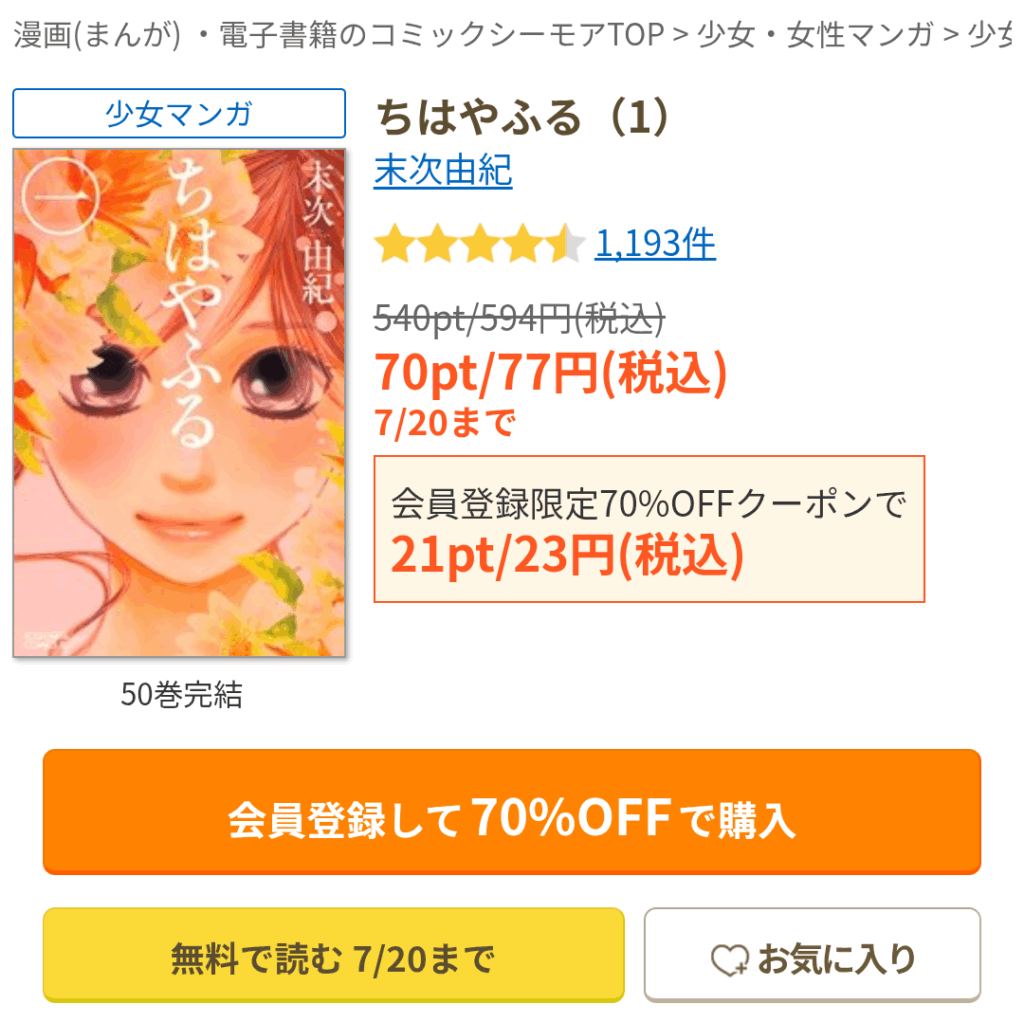The width and height of the screenshot is (1024, 1022).
Task: Click the sale price 70pt/77円(税込)
Action: 551,373
